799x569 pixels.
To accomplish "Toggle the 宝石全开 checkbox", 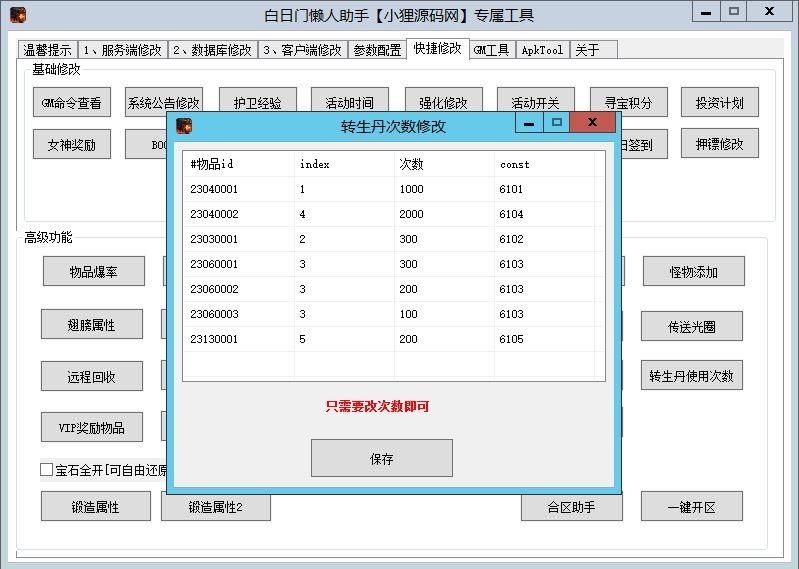I will 46,469.
